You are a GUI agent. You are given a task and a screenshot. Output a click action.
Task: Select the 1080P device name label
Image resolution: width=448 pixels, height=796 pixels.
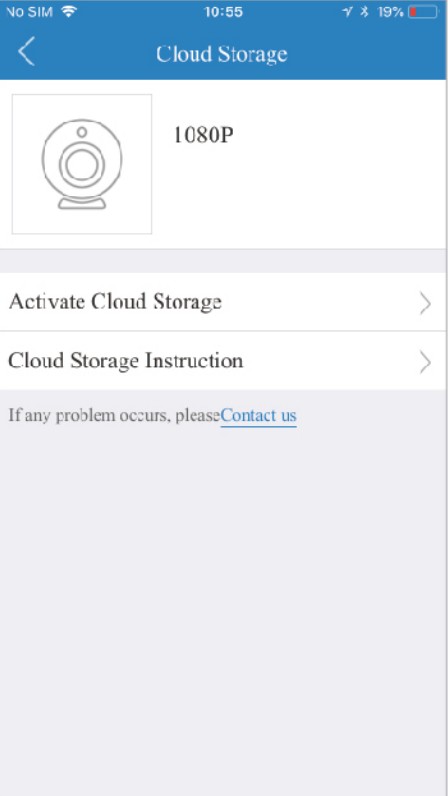coord(204,135)
